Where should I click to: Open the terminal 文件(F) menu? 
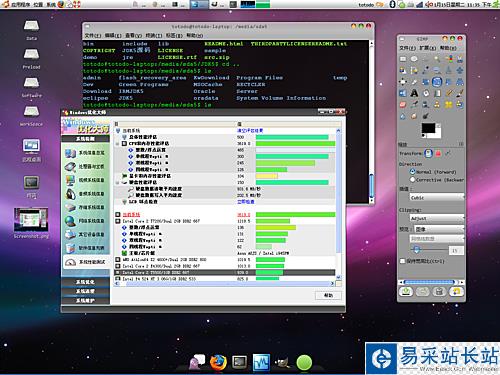click(x=93, y=35)
